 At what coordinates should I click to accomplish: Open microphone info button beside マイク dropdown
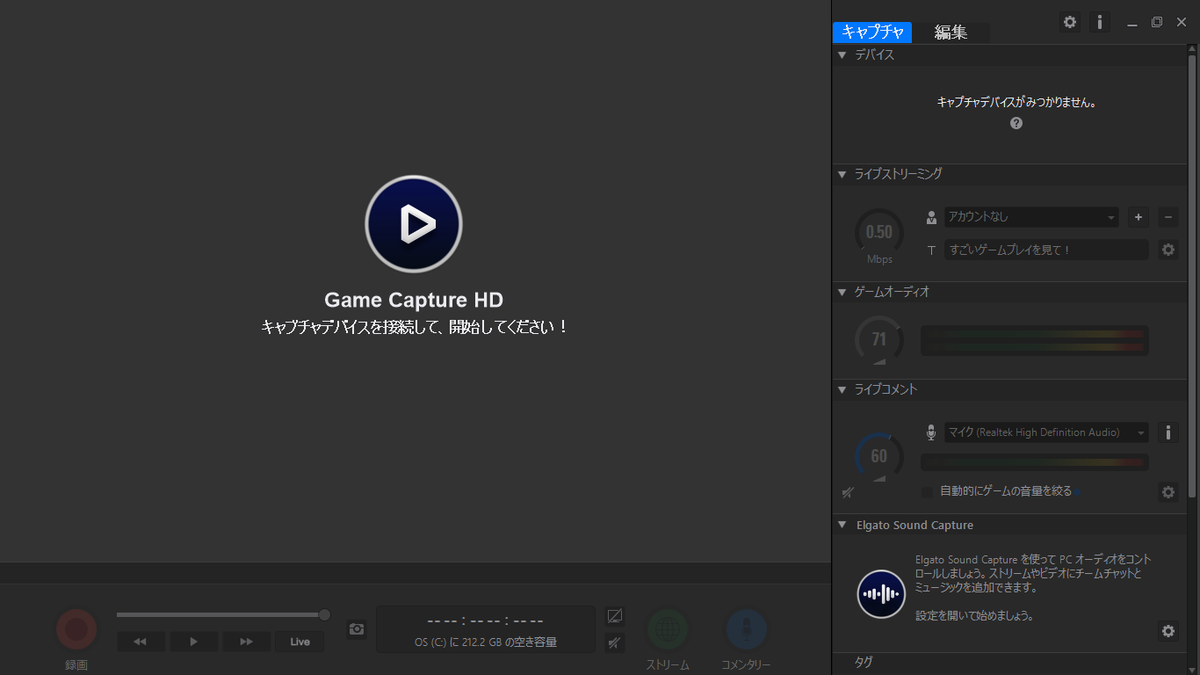pyautogui.click(x=1168, y=432)
